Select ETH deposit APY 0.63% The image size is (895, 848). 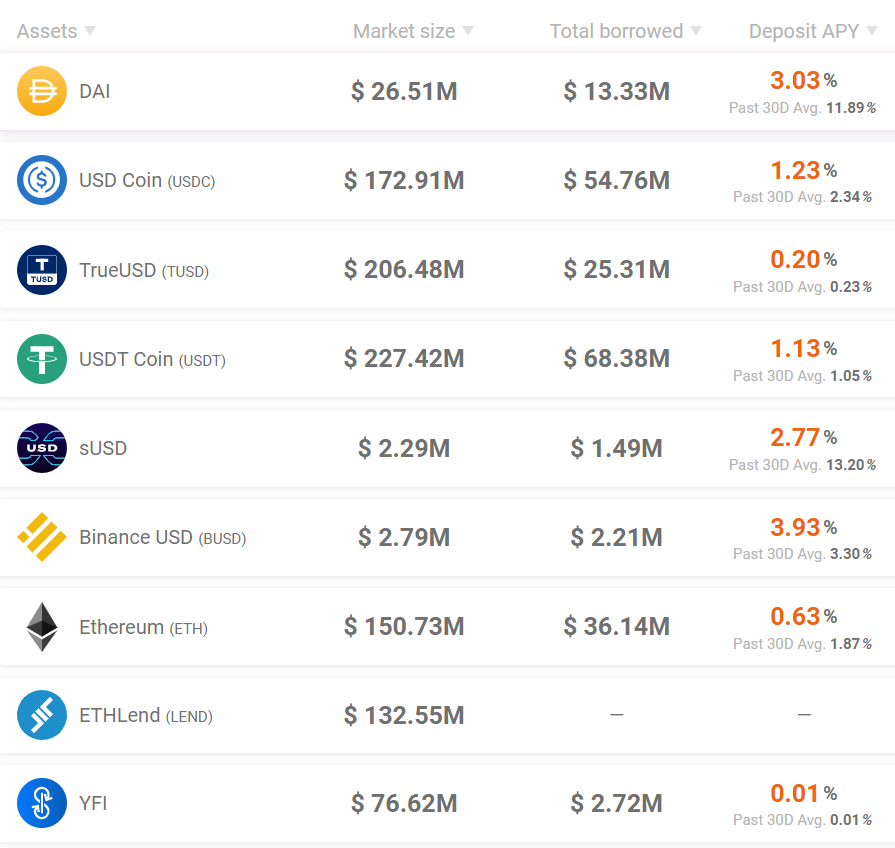pyautogui.click(x=804, y=616)
